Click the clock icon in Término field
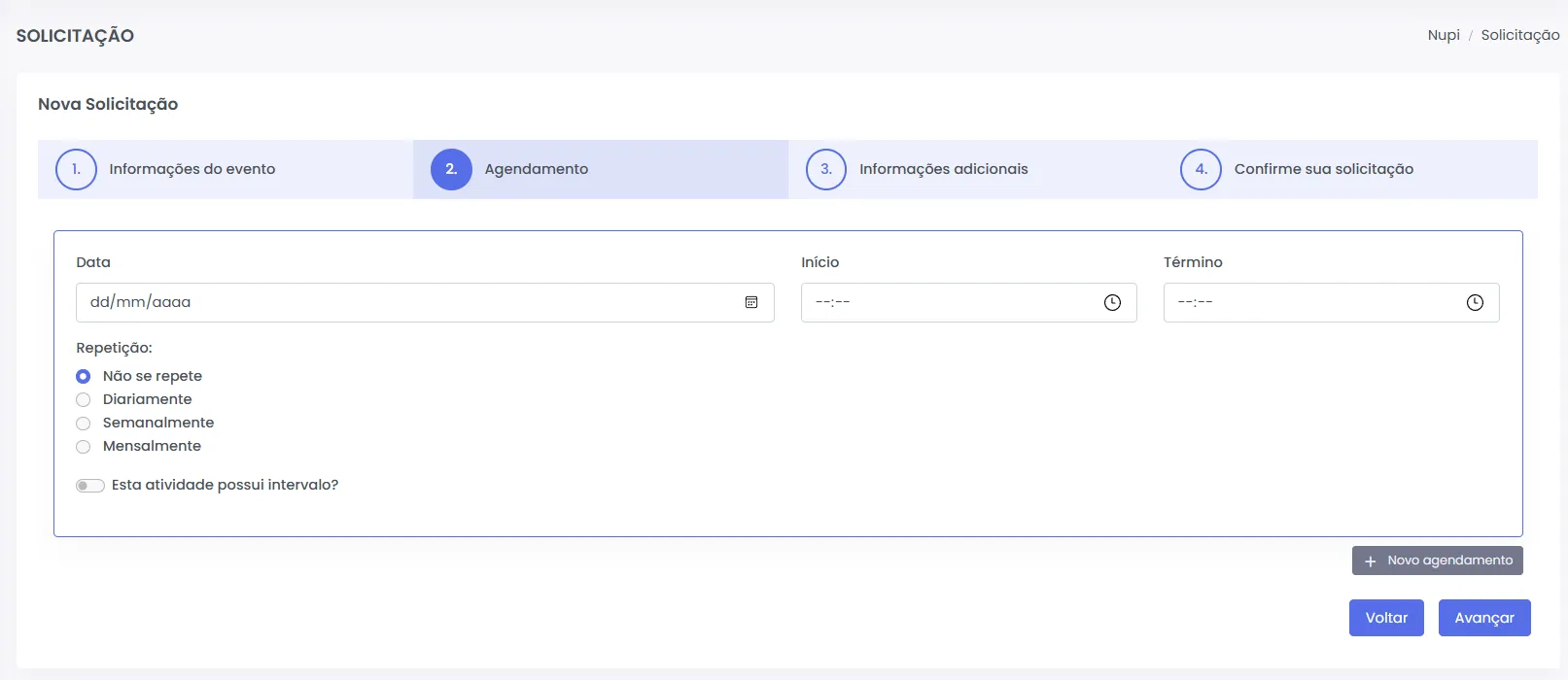This screenshot has height=680, width=1568. coord(1475,303)
